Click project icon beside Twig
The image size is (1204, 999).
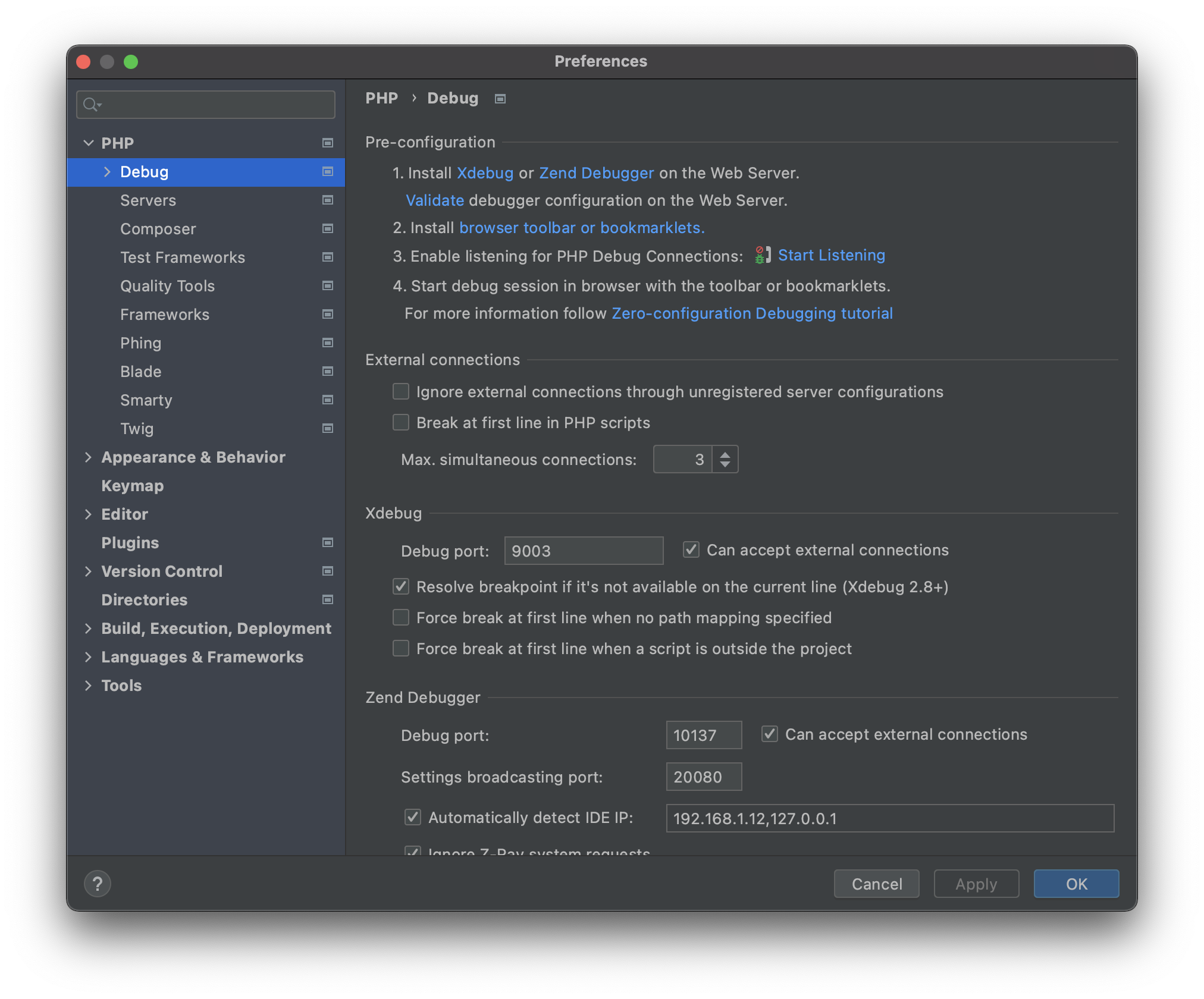tap(327, 428)
